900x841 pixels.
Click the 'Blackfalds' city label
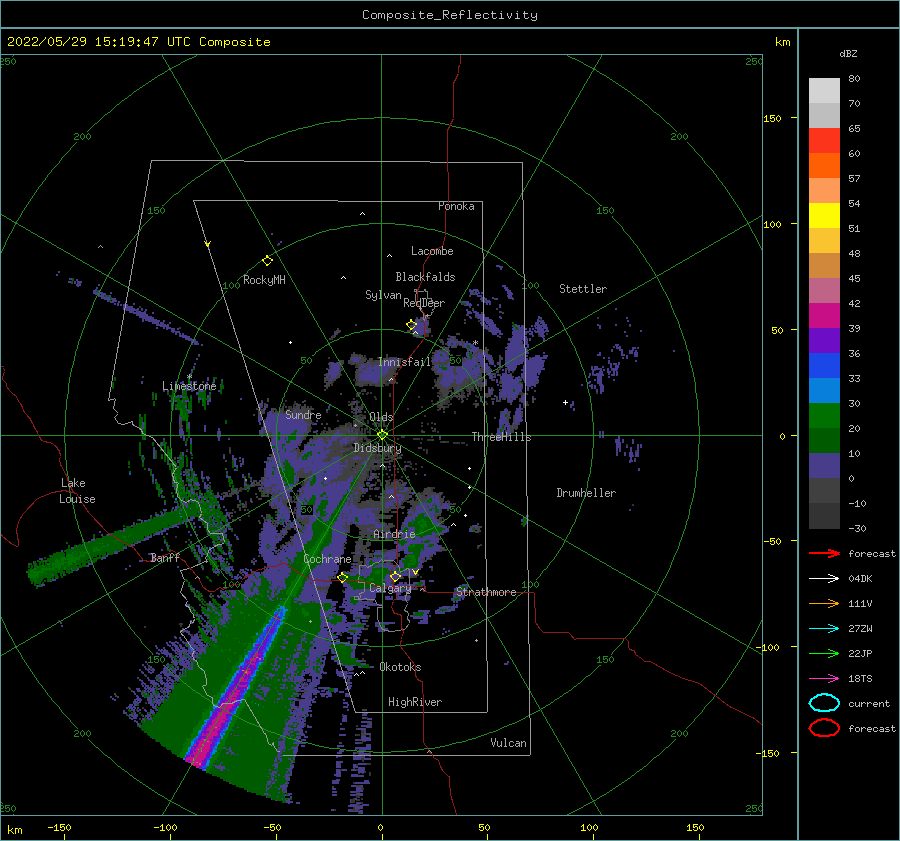click(x=425, y=277)
